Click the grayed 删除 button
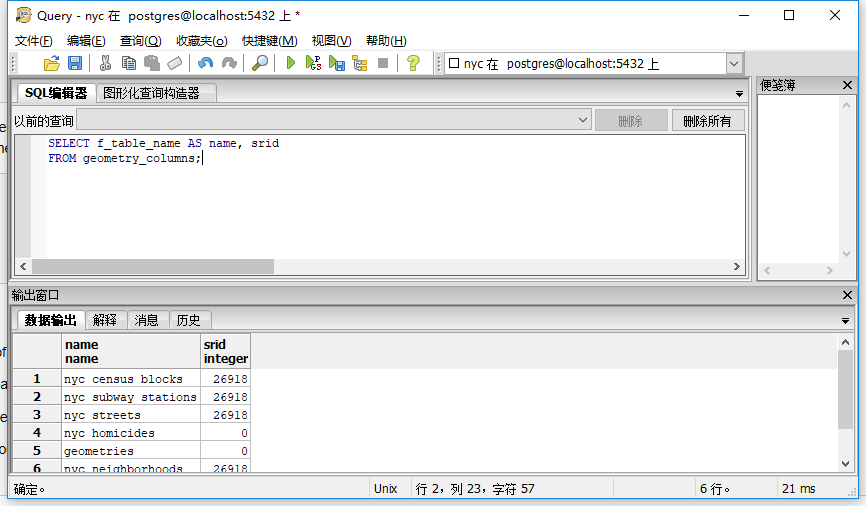The width and height of the screenshot is (866, 506). coord(631,120)
